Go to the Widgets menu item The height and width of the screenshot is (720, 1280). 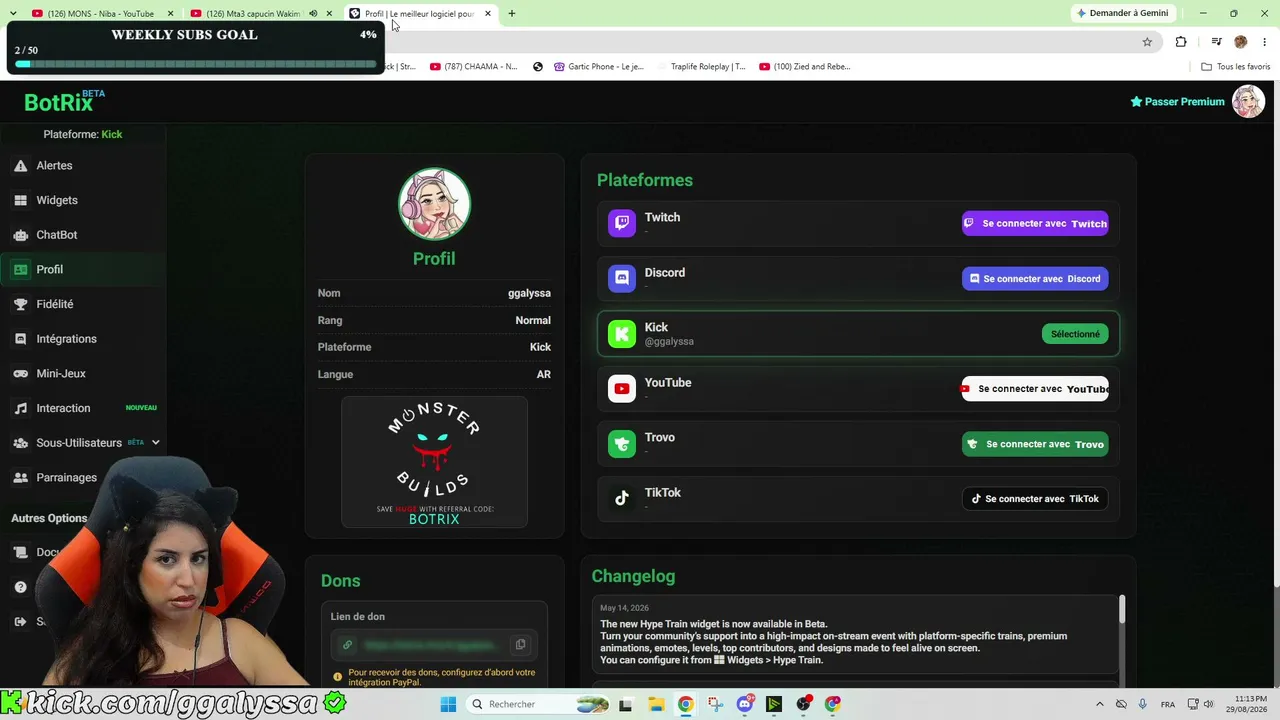coord(57,200)
